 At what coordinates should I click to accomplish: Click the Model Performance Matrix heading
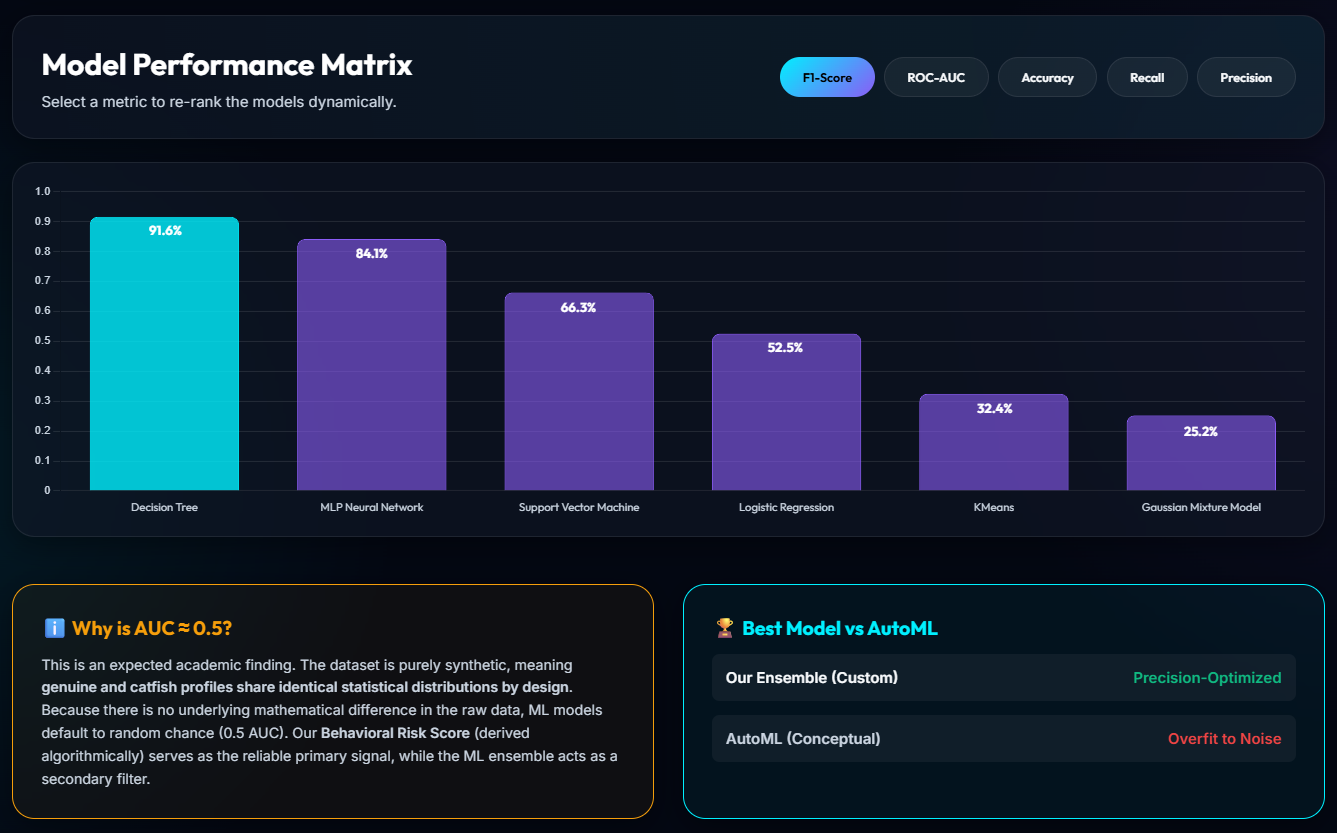(227, 65)
